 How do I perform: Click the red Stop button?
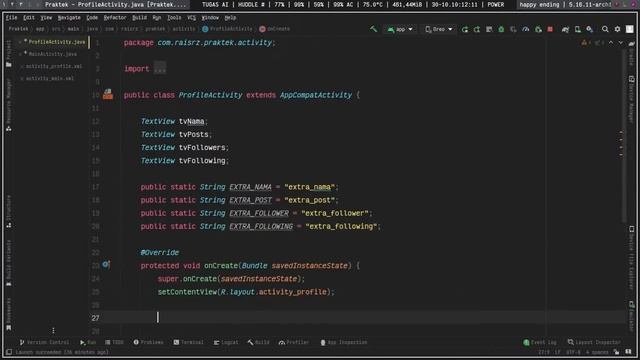pos(550,29)
